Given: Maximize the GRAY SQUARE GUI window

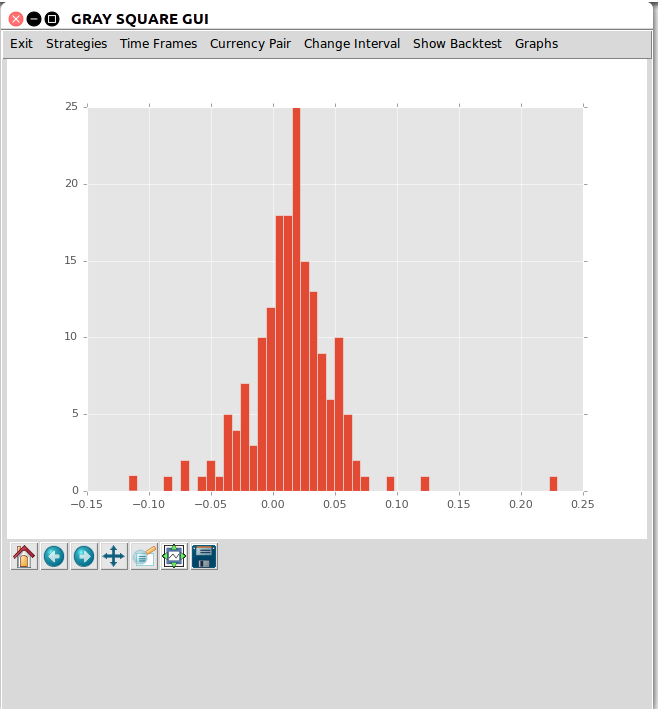Looking at the screenshot, I should [x=52, y=19].
